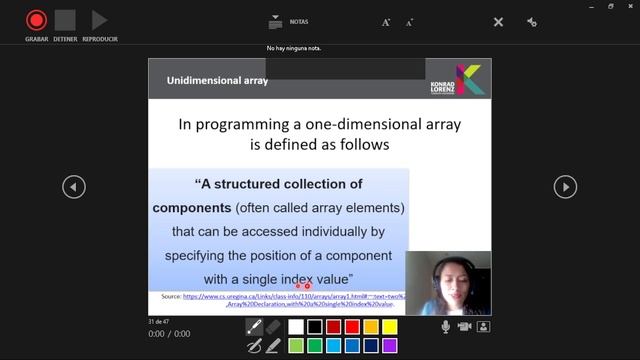Image resolution: width=640 pixels, height=360 pixels.
Task: Choose the black ink color
Action: (315, 327)
